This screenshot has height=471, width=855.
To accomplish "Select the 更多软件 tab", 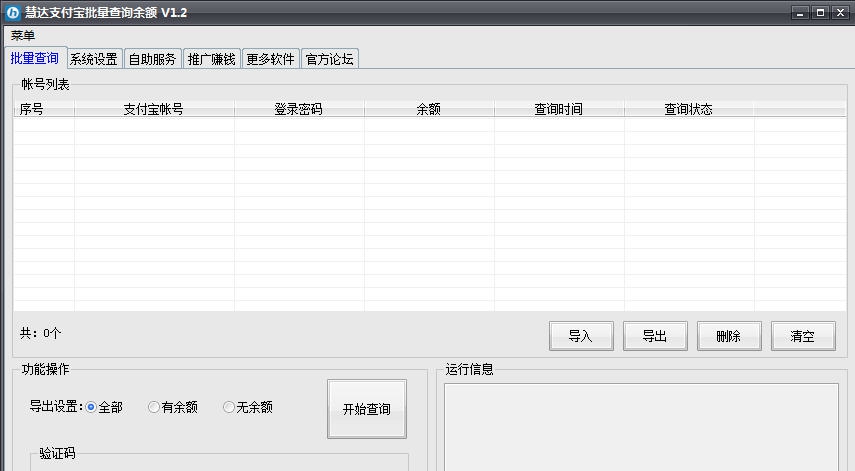I will point(270,59).
